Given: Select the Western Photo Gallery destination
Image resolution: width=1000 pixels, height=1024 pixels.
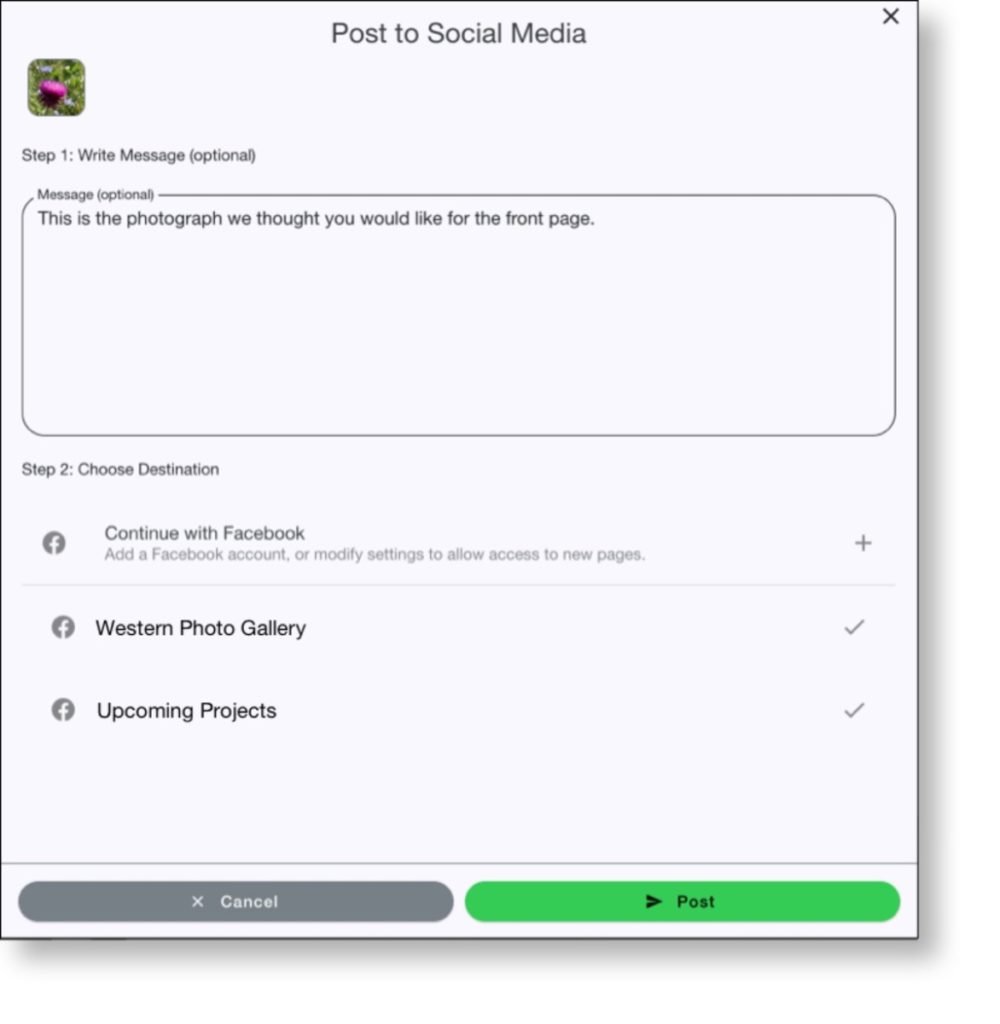Looking at the screenshot, I should (x=459, y=628).
